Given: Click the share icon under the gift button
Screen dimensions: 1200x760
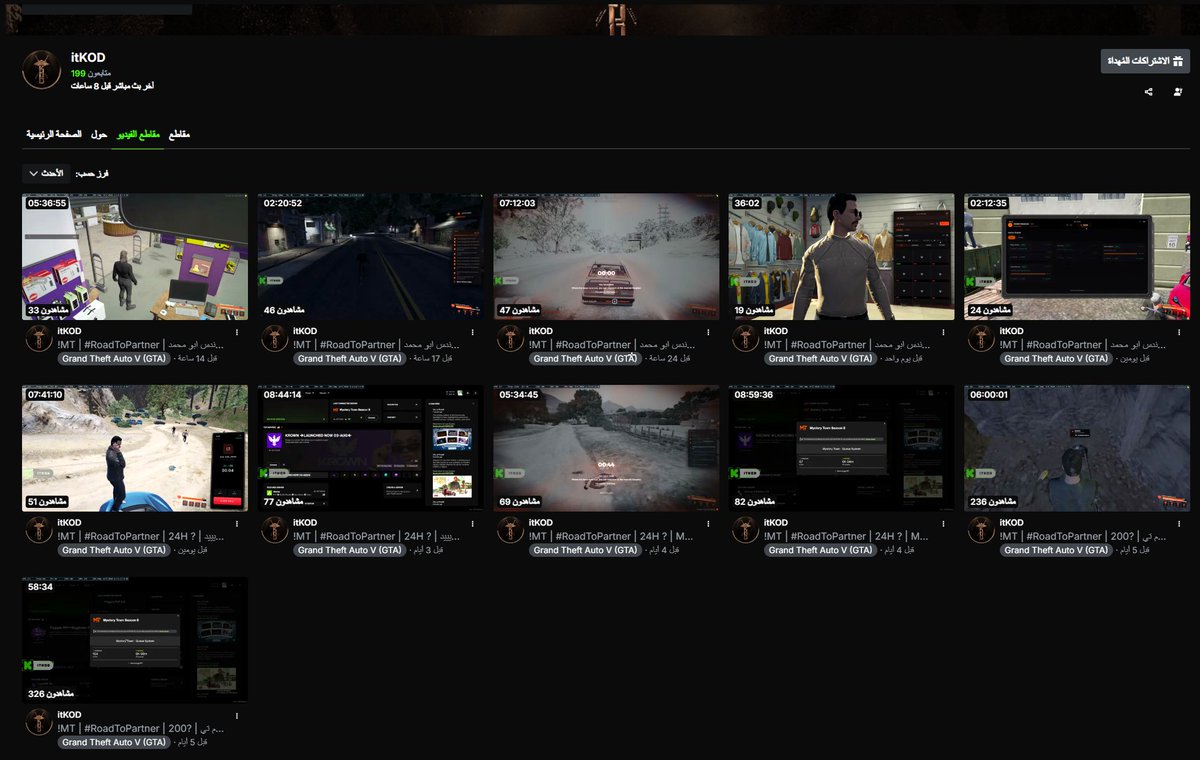Looking at the screenshot, I should 1148,92.
